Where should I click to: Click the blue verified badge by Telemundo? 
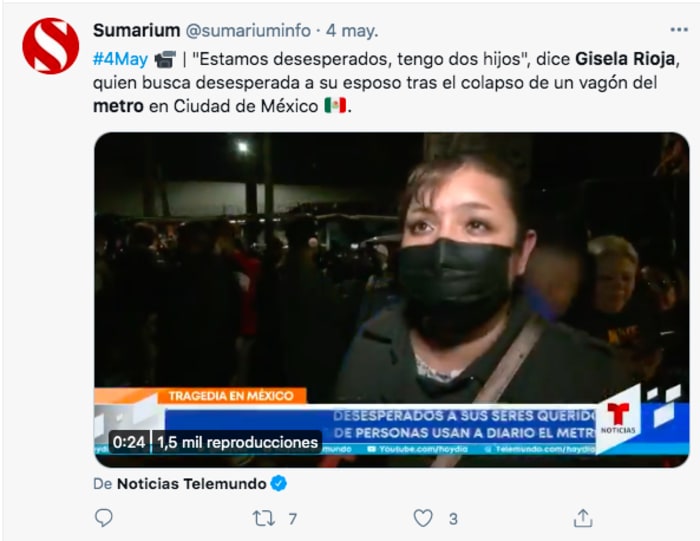point(279,483)
